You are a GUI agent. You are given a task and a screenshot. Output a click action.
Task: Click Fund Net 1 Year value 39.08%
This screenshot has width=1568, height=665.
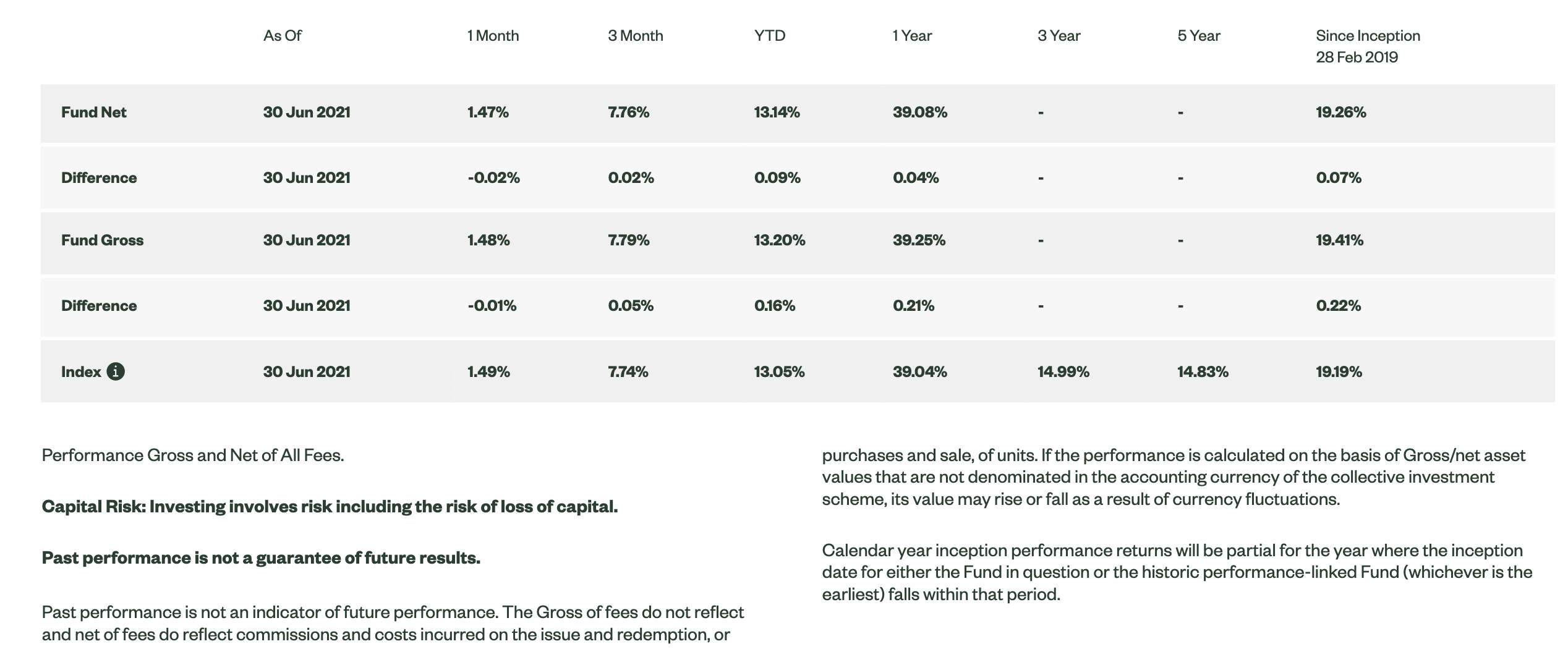point(919,112)
